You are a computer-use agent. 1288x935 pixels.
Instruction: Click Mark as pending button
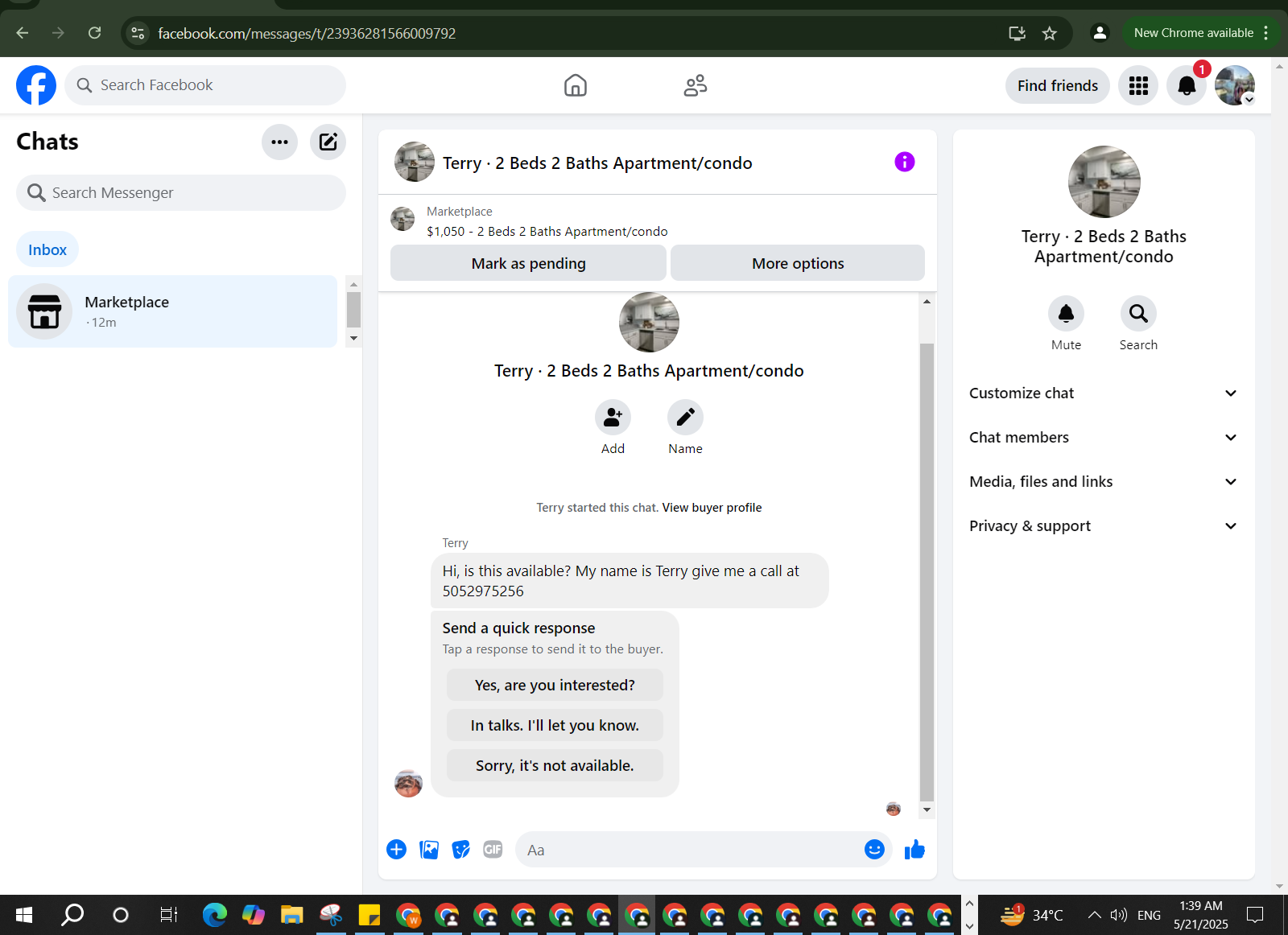point(528,263)
